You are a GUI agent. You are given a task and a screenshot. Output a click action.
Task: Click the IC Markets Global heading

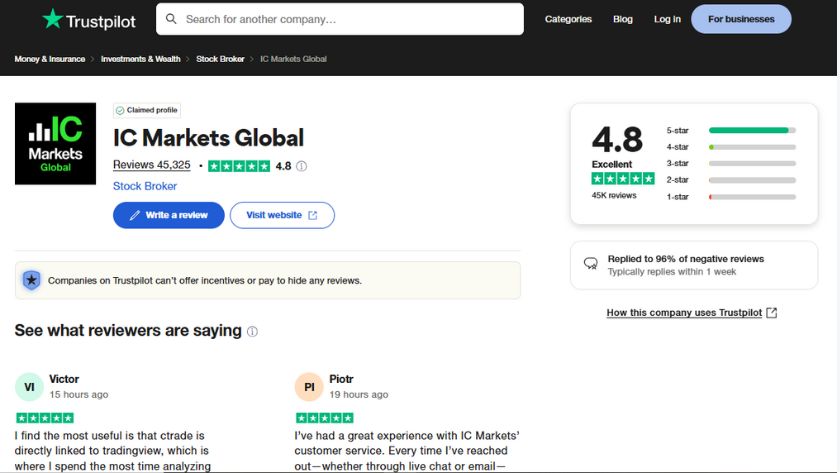click(208, 138)
